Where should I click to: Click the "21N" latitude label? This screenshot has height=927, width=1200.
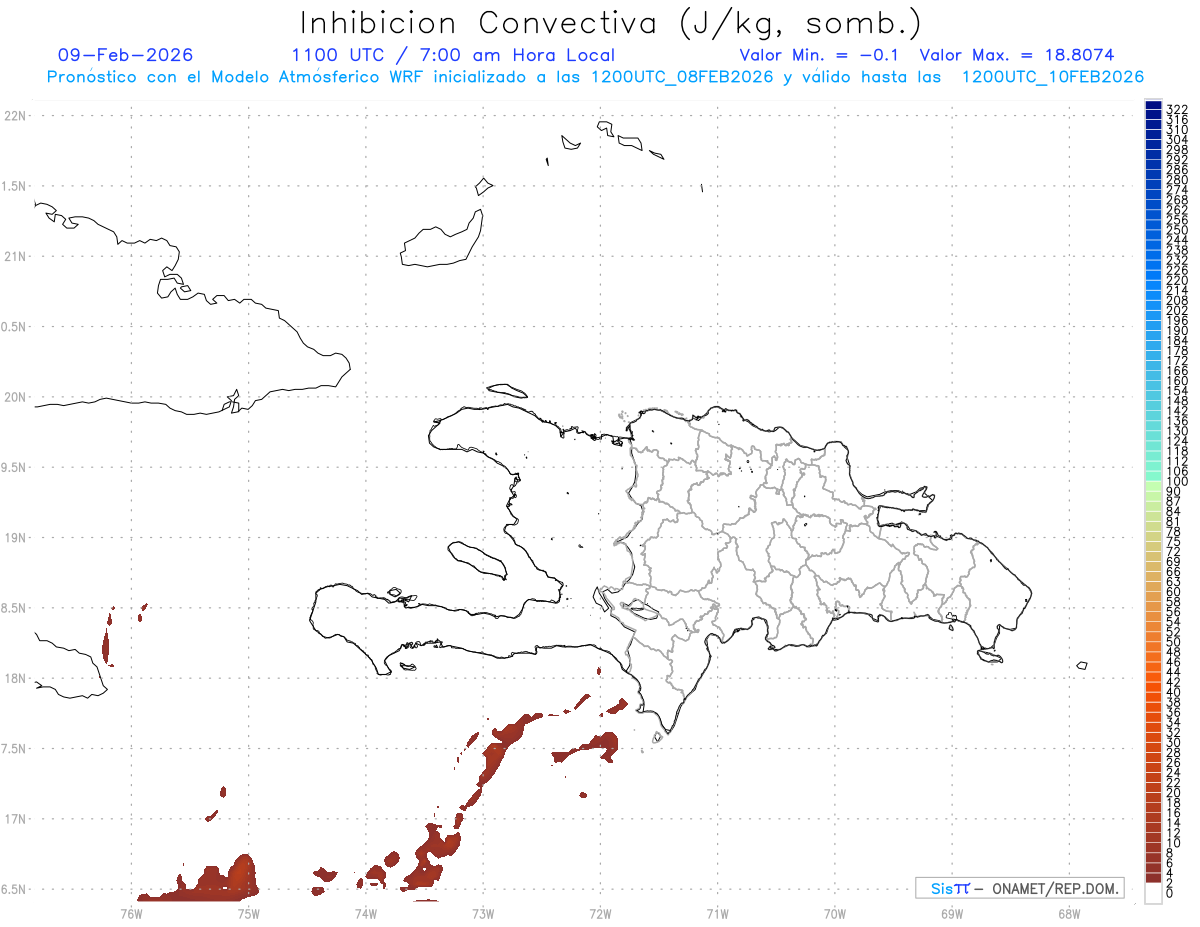click(15, 256)
